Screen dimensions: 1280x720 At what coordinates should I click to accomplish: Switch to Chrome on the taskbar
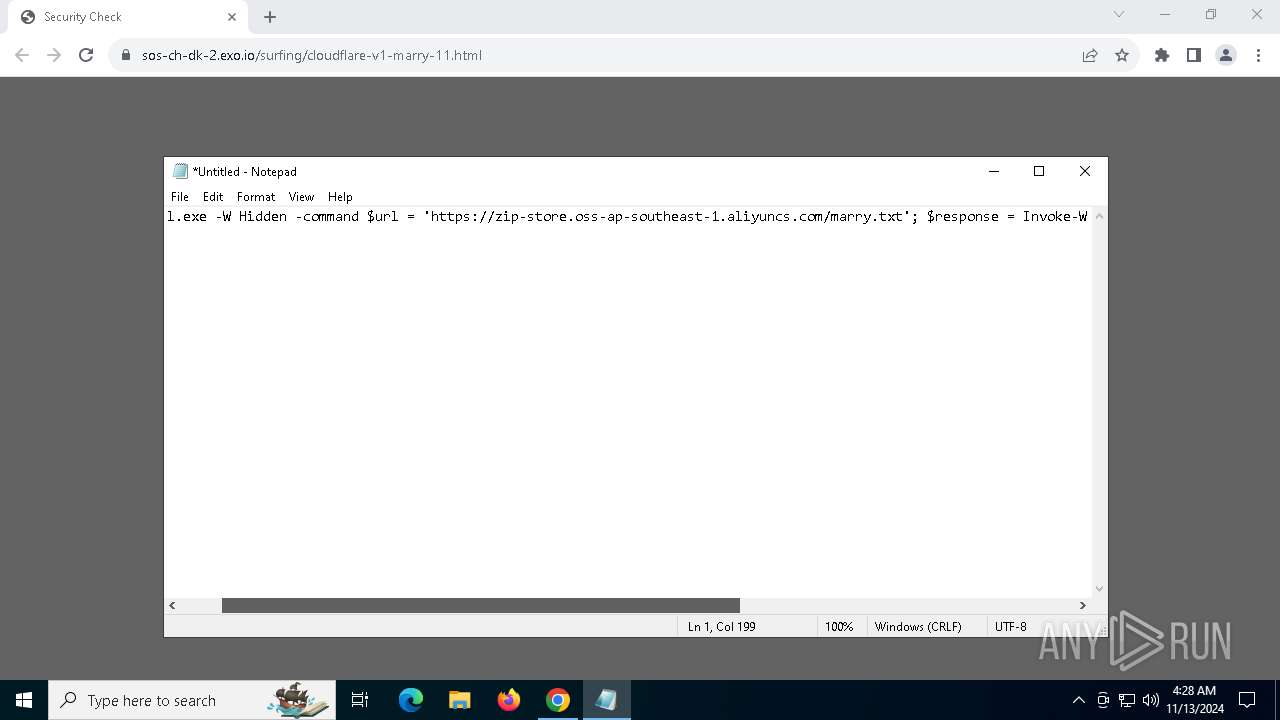pyautogui.click(x=558, y=700)
